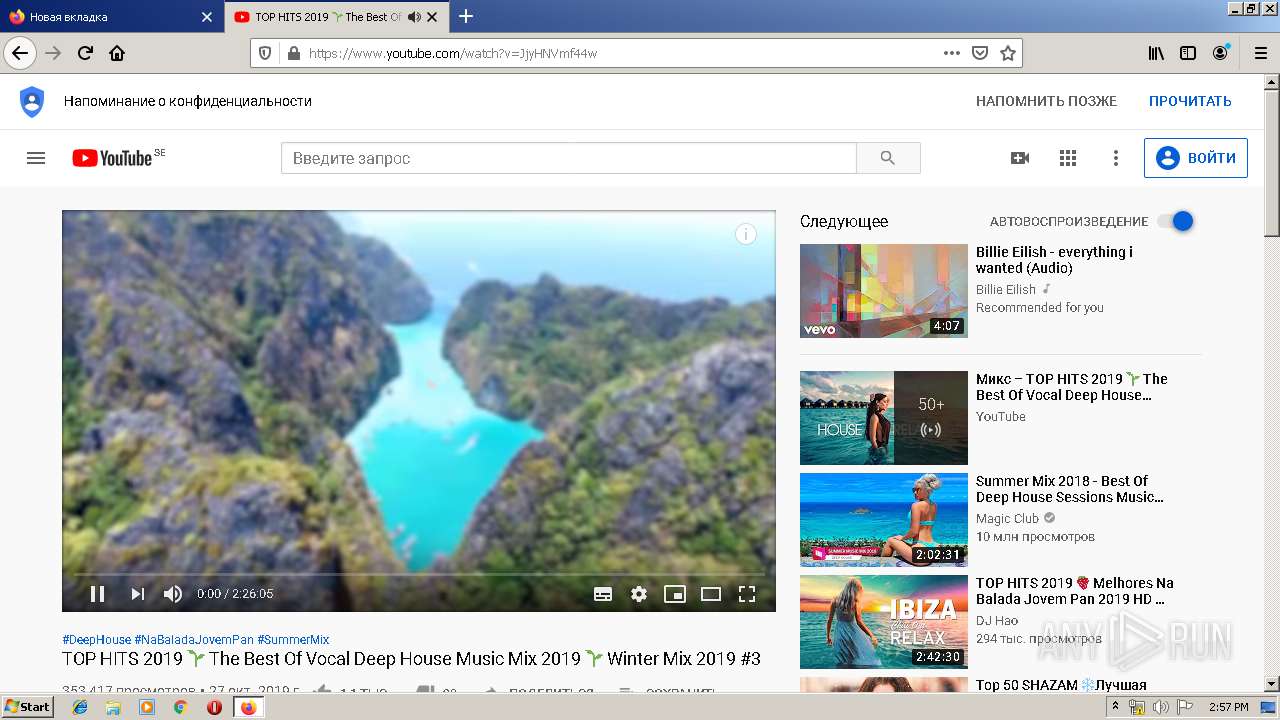Toggle subtitles in the video player
Viewport: 1280px width, 720px height.
603,594
